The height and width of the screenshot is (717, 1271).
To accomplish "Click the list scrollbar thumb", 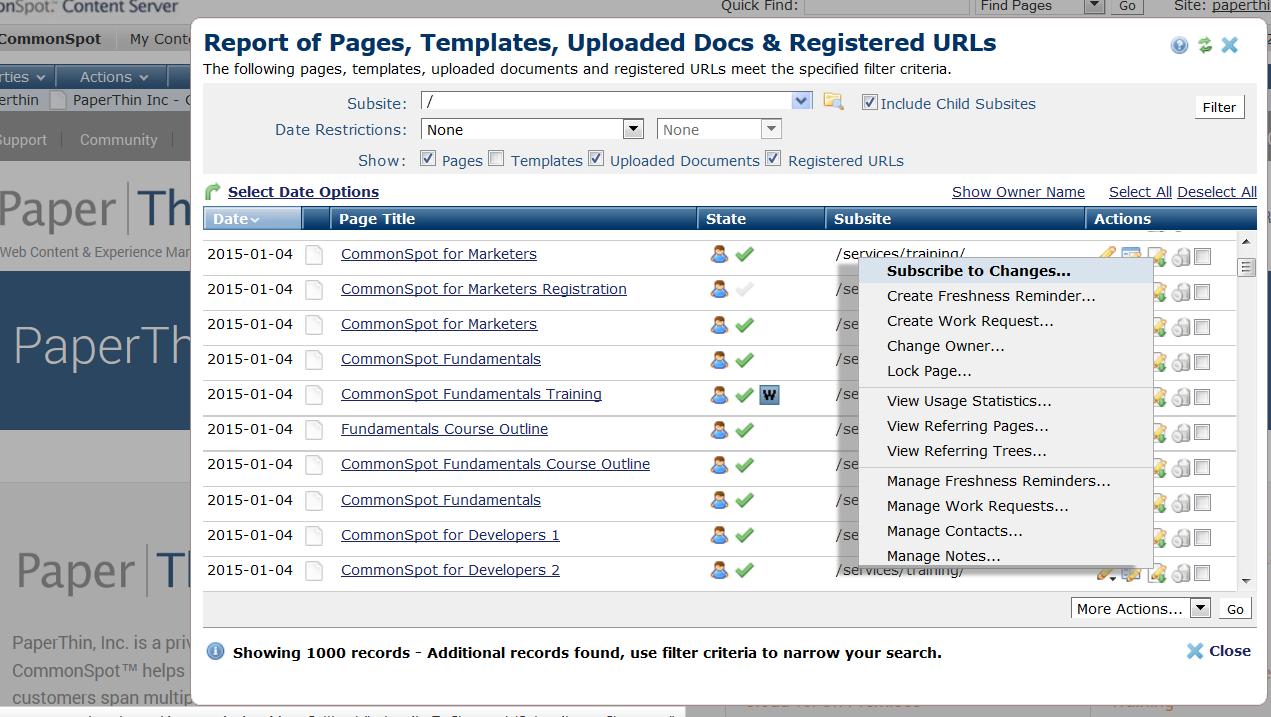I will coord(1246,267).
